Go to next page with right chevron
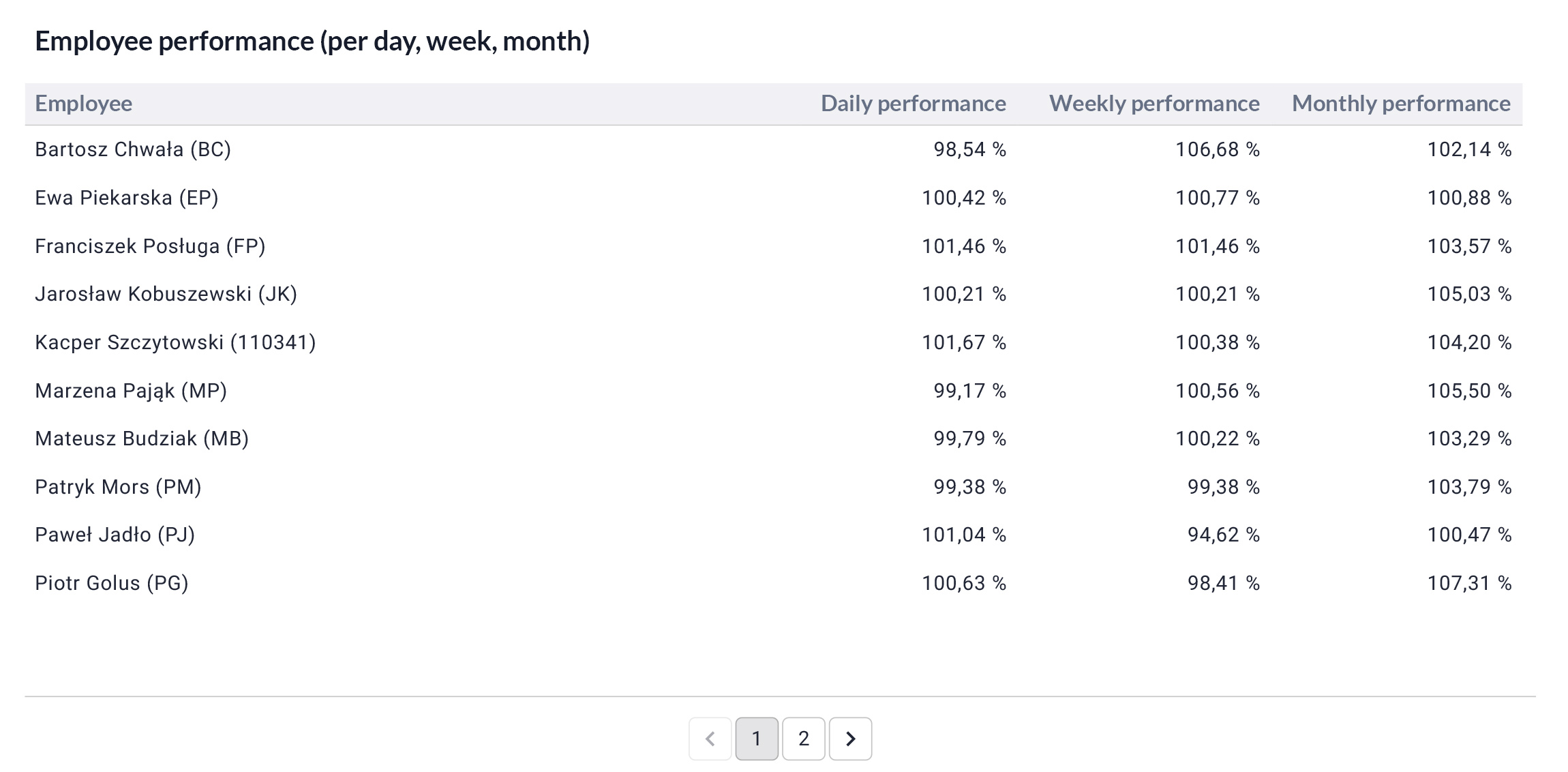The image size is (1568, 772). click(850, 739)
